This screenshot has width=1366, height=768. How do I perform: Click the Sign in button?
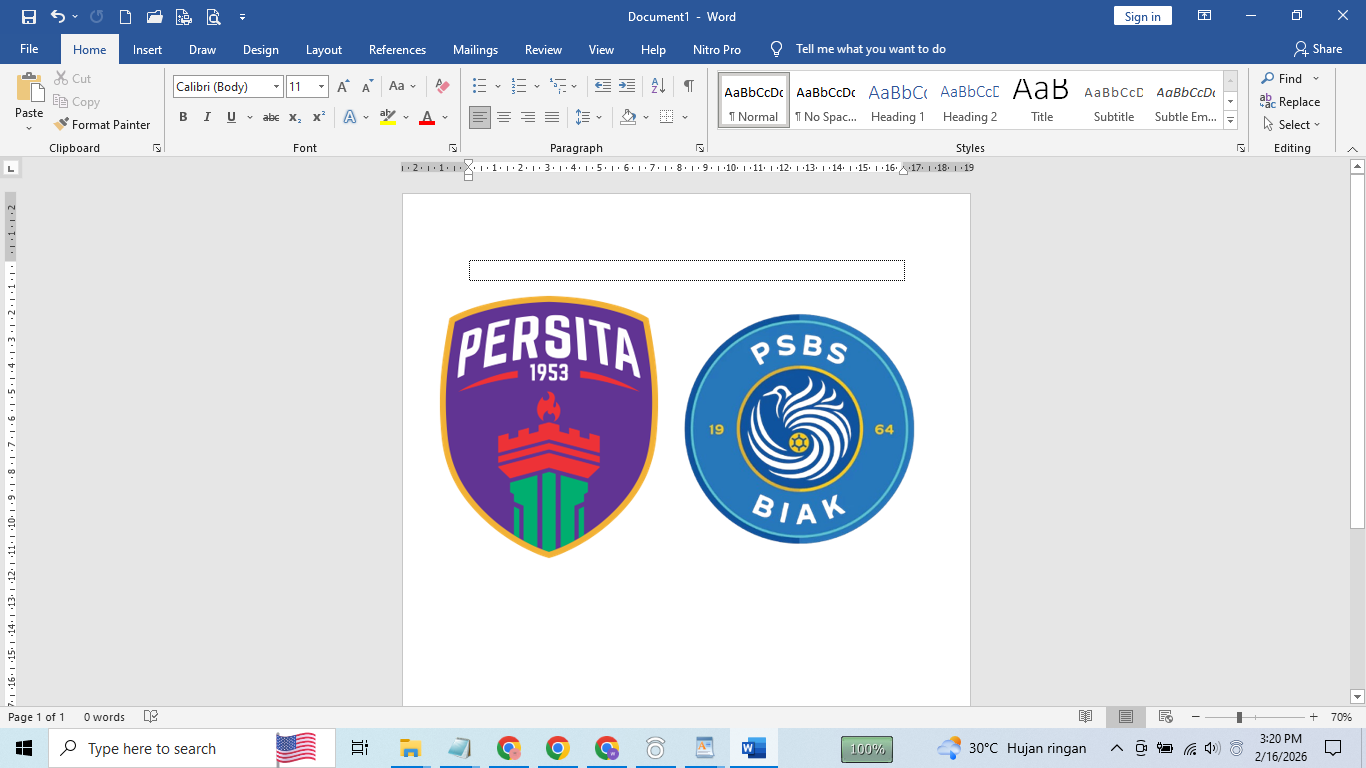click(x=1142, y=16)
